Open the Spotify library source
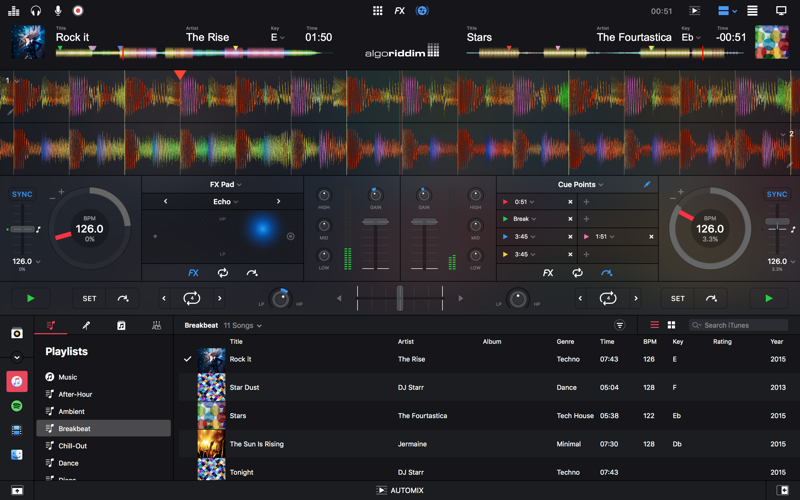800x500 pixels. tap(17, 406)
